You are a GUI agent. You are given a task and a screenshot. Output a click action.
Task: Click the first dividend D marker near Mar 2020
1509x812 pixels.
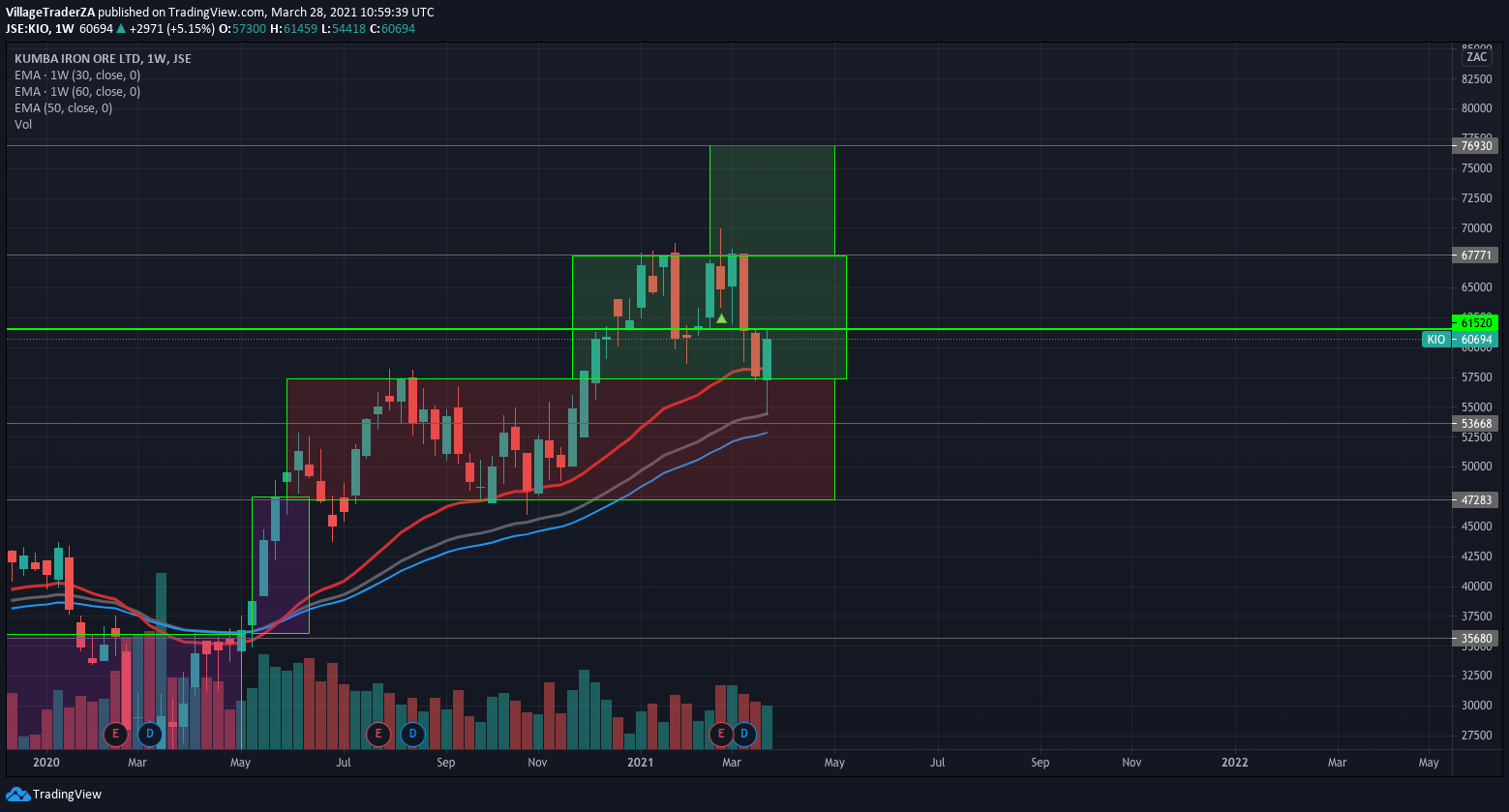(x=149, y=734)
